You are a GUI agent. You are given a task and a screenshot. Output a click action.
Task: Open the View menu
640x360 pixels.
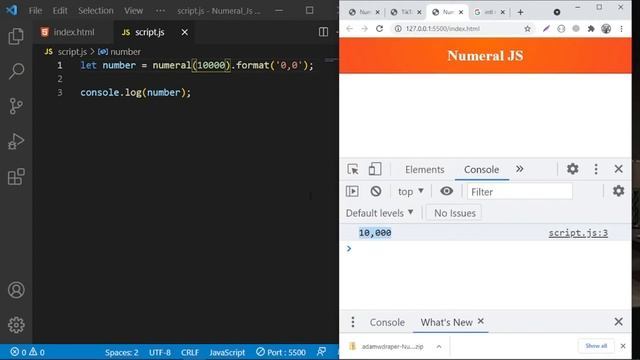pos(133,11)
